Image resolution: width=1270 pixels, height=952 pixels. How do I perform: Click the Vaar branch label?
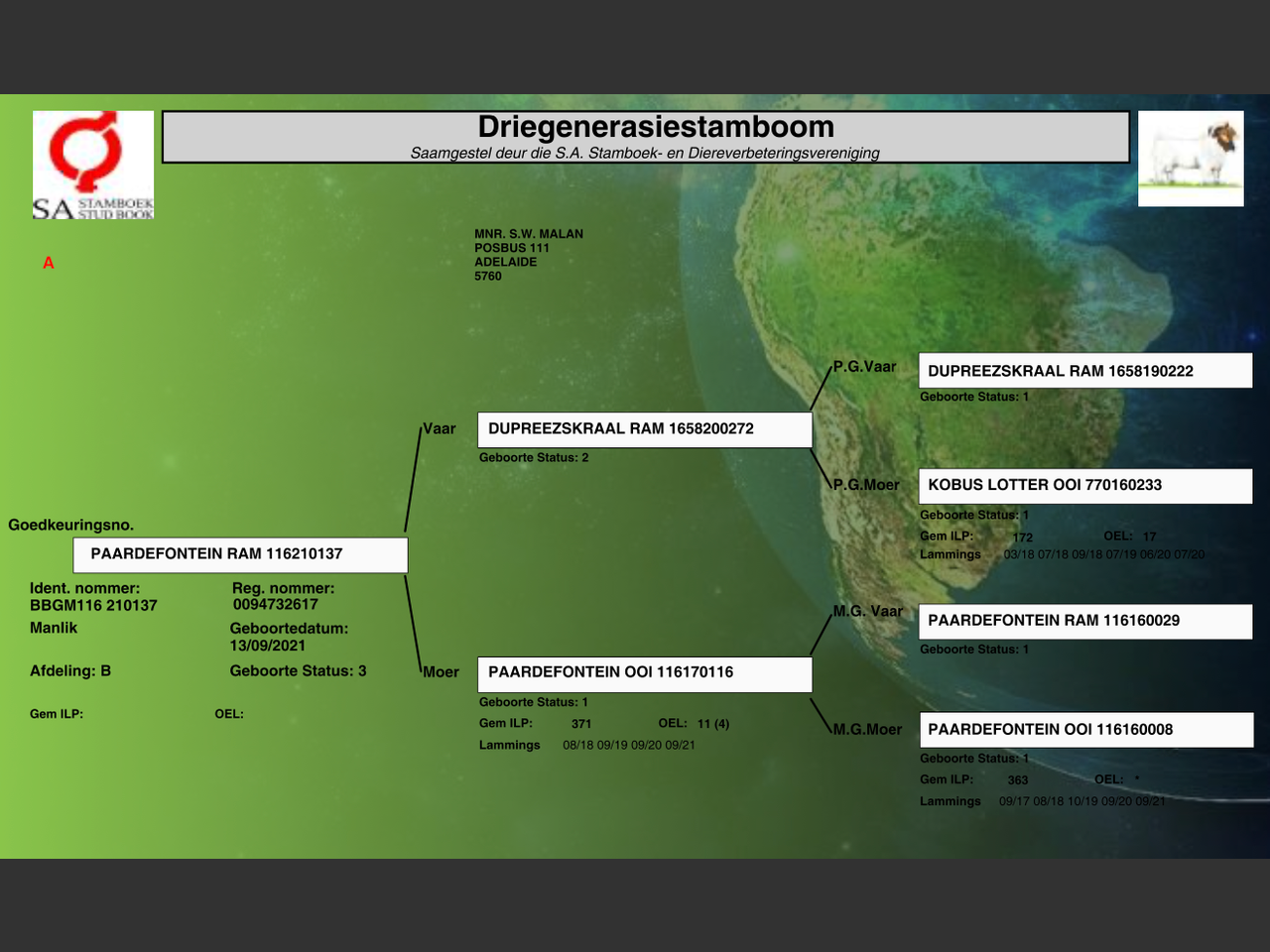440,428
